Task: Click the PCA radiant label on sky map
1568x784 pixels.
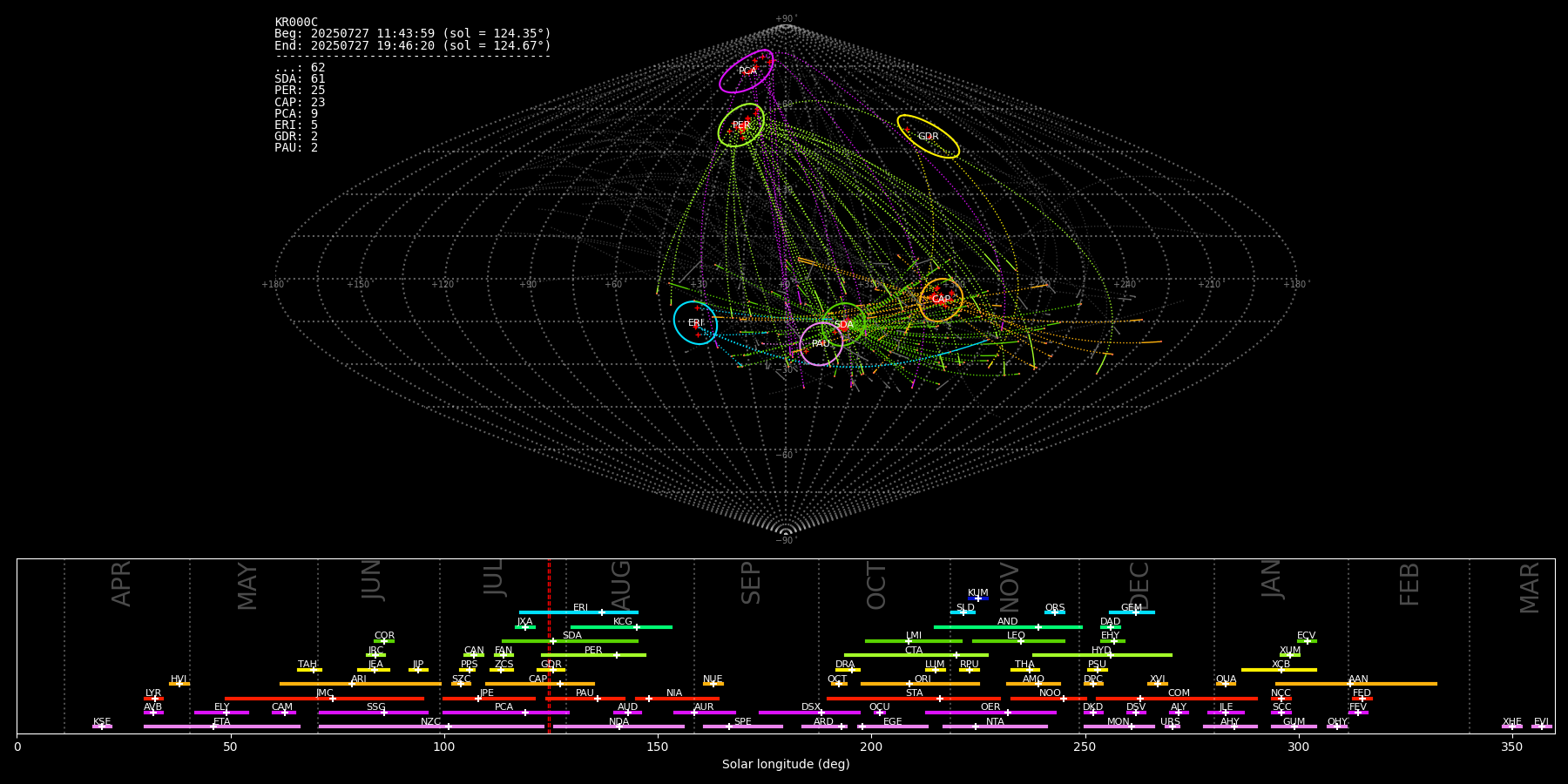Action: coord(747,71)
